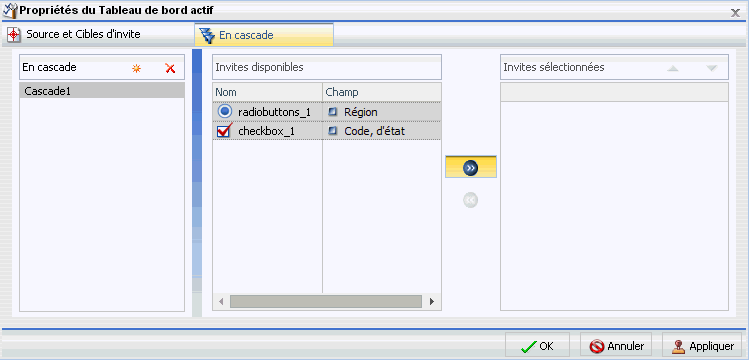This screenshot has width=749, height=360.
Task: Click the remove prompt double-arrow icon
Action: (471, 201)
